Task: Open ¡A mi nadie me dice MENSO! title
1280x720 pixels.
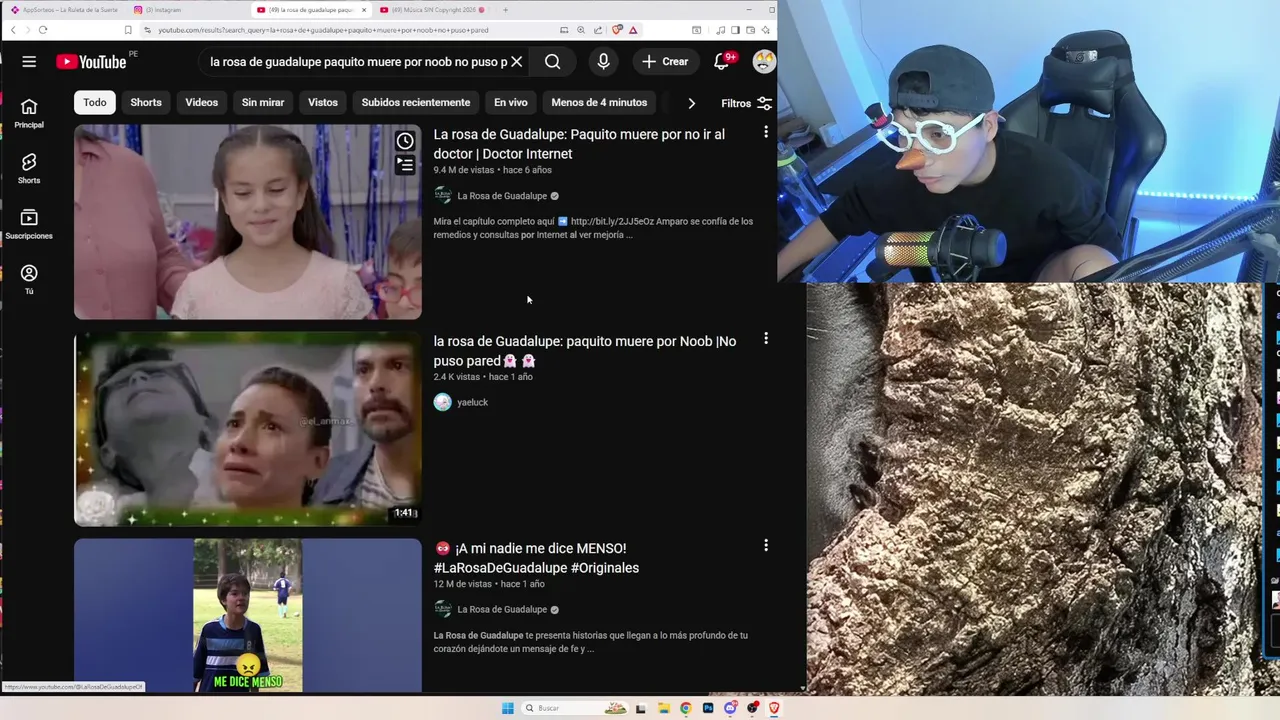Action: point(537,558)
